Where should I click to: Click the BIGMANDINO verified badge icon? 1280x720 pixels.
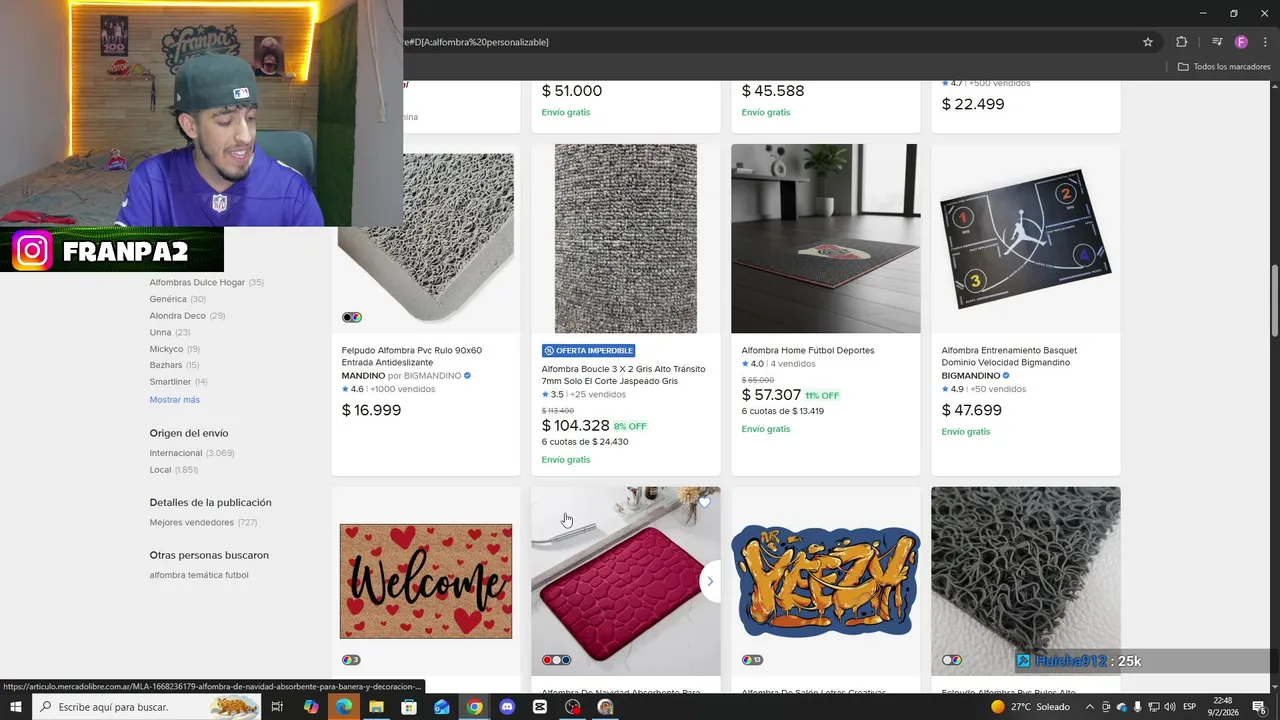pos(1006,376)
